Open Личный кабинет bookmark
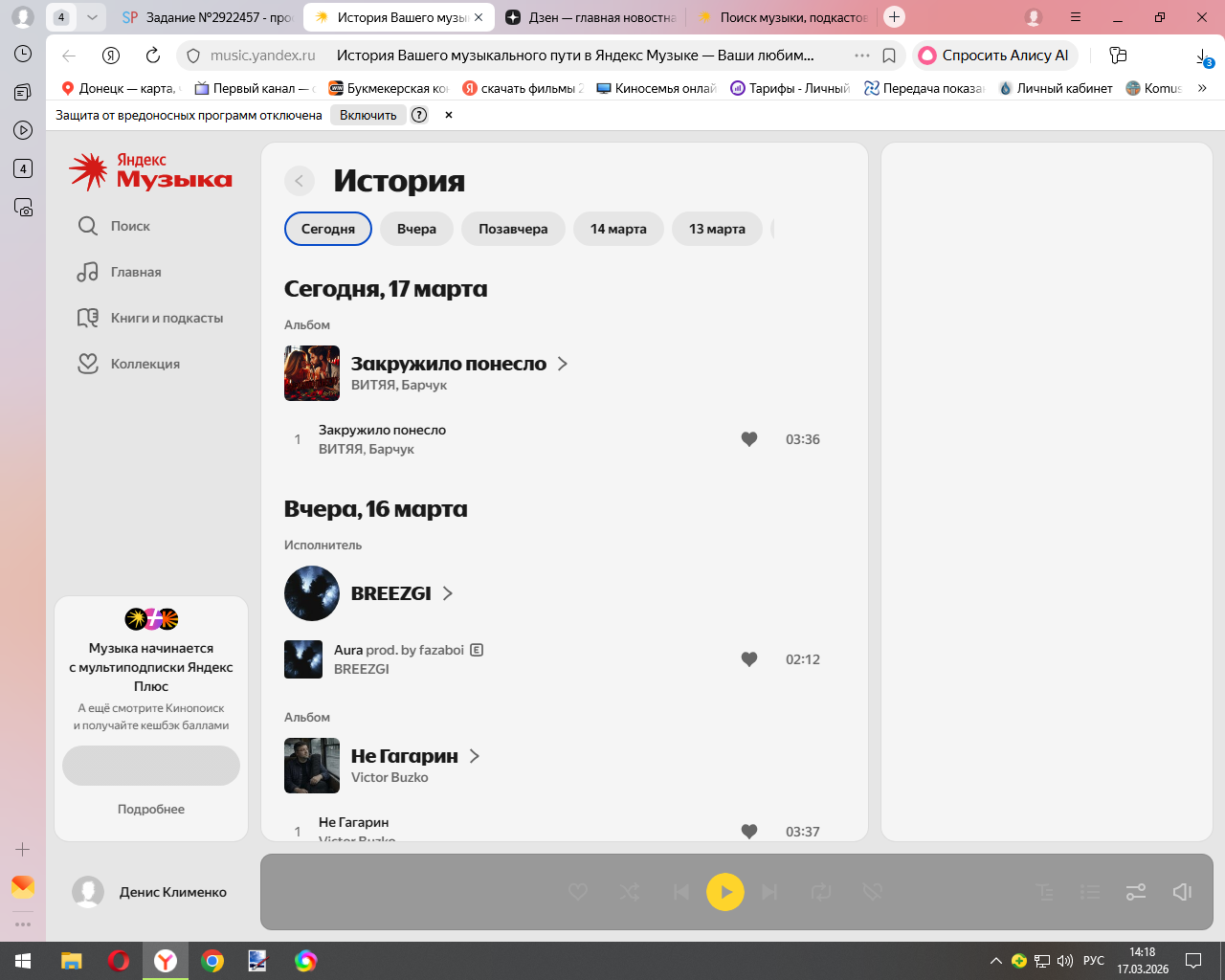 (x=1056, y=88)
